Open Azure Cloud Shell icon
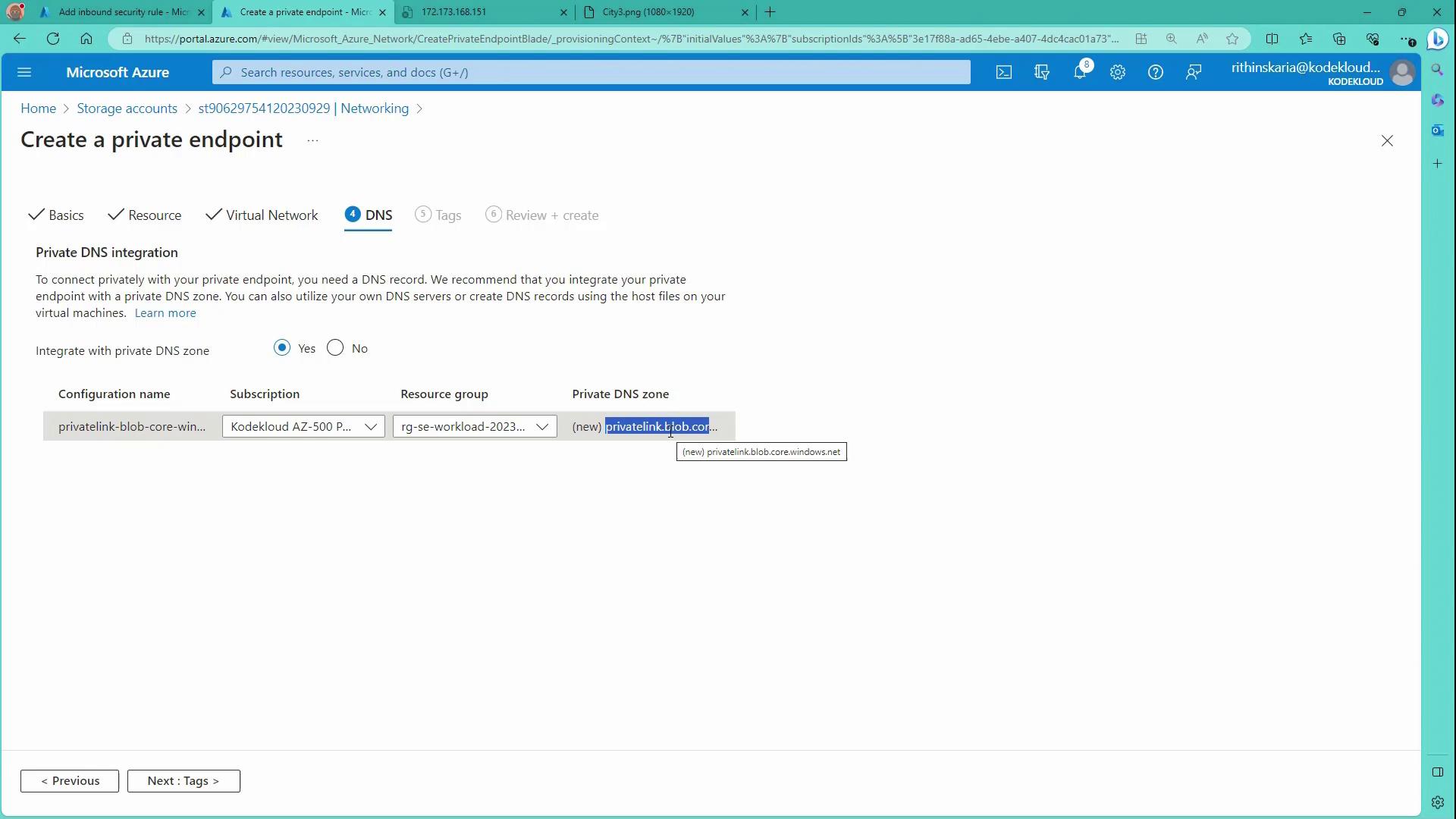 click(x=1003, y=72)
